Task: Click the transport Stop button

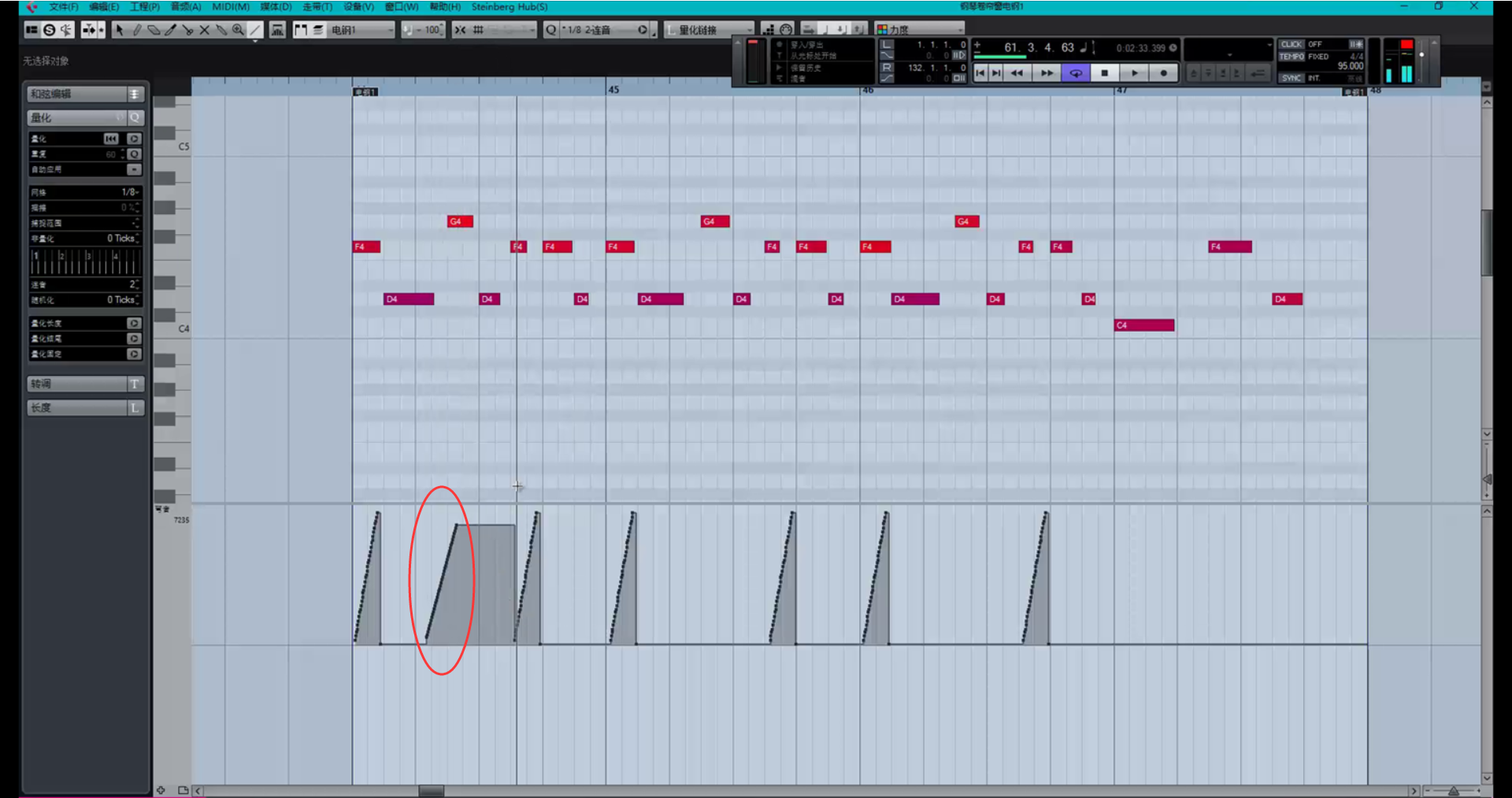Action: click(1105, 73)
